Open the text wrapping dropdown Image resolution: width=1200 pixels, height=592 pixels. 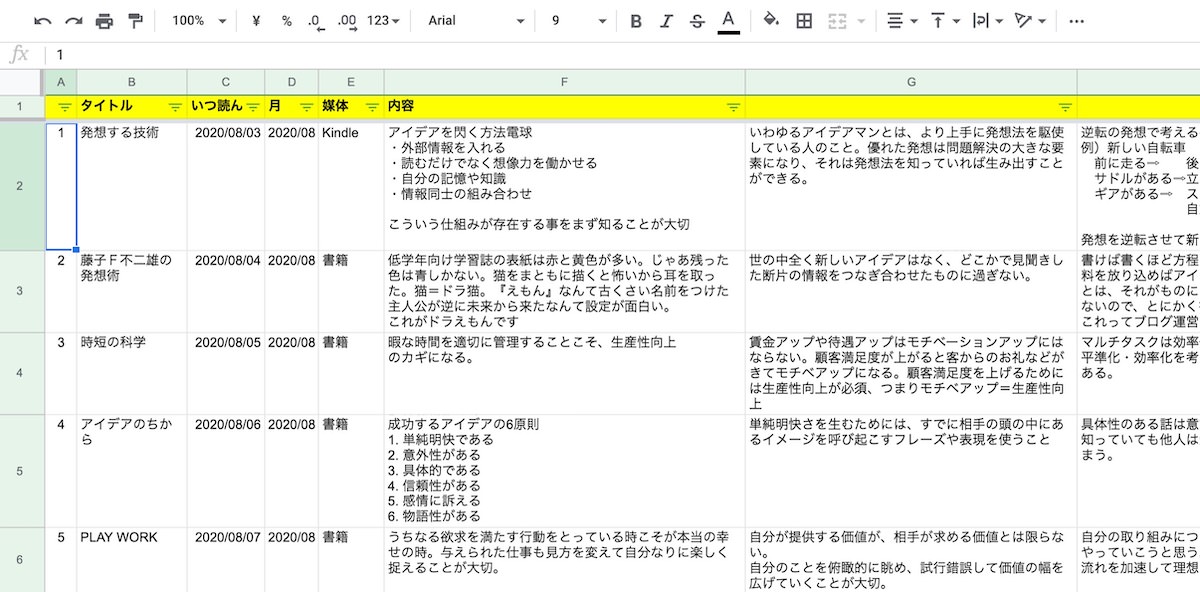point(987,21)
